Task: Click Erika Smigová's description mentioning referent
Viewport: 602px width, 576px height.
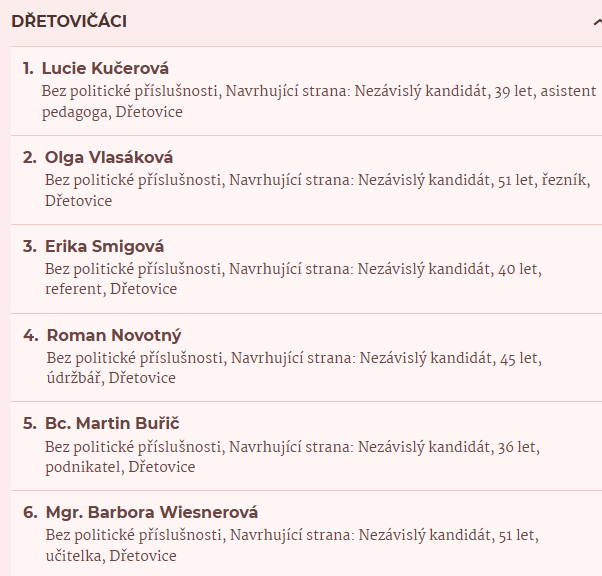Action: 293,279
